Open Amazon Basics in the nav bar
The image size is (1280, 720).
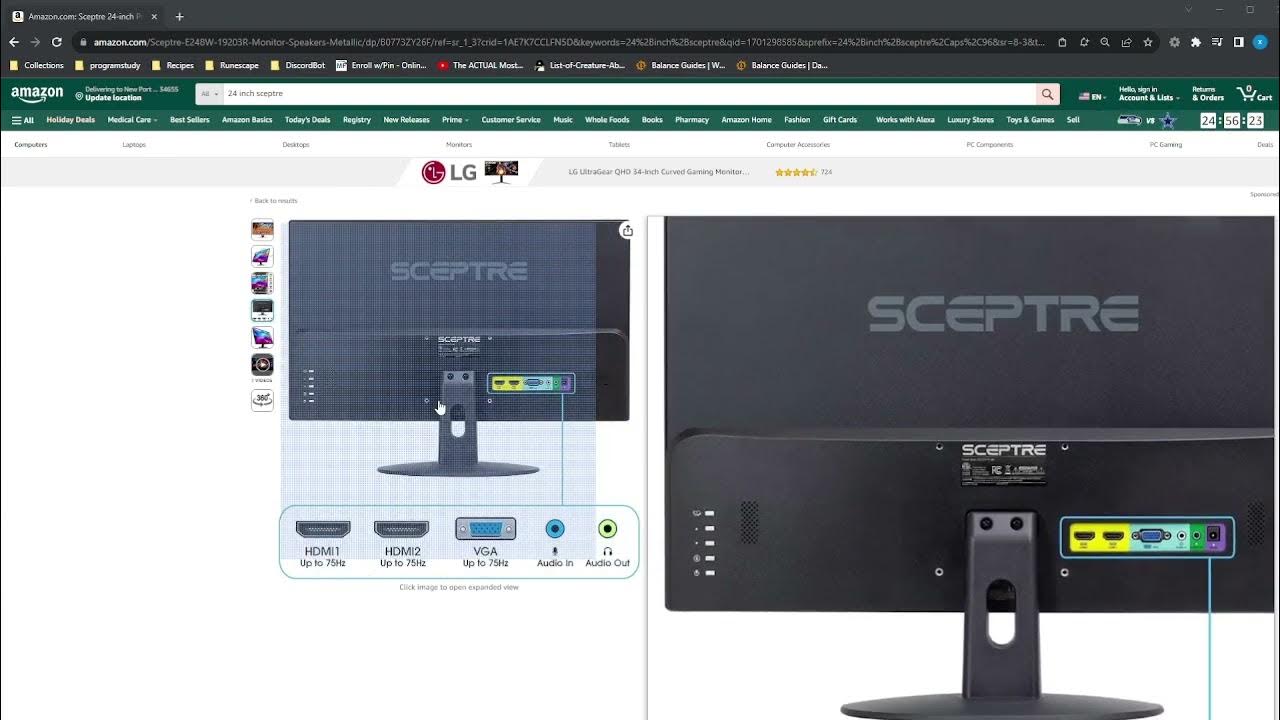pos(247,120)
